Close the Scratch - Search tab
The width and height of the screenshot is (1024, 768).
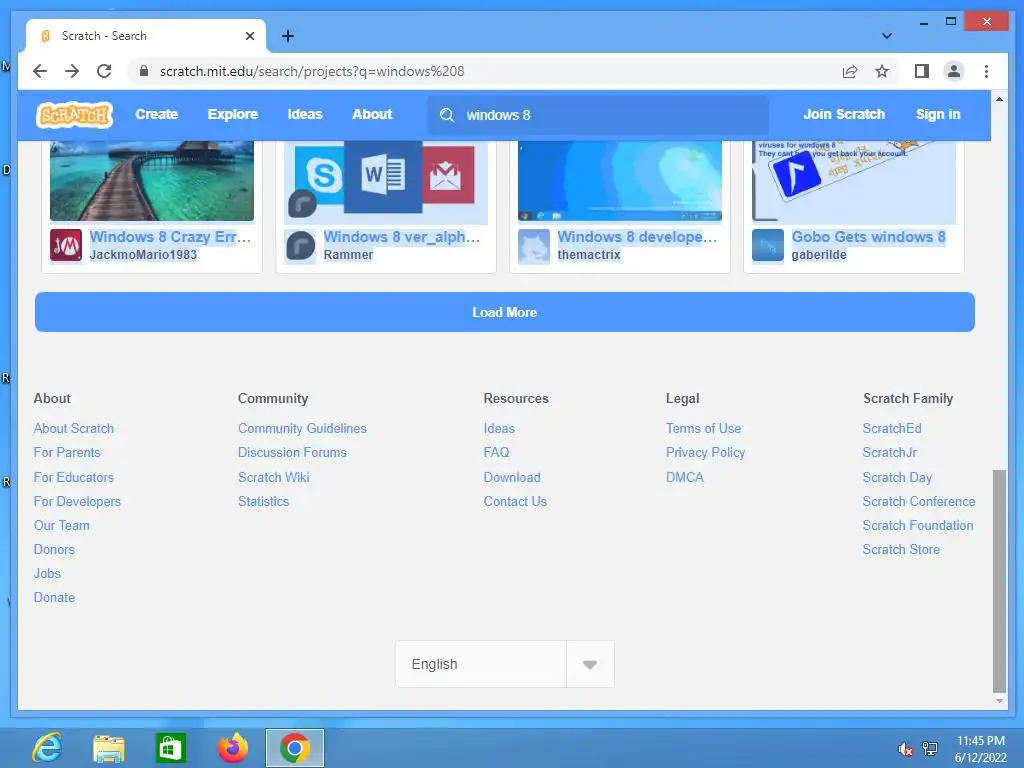(x=249, y=36)
